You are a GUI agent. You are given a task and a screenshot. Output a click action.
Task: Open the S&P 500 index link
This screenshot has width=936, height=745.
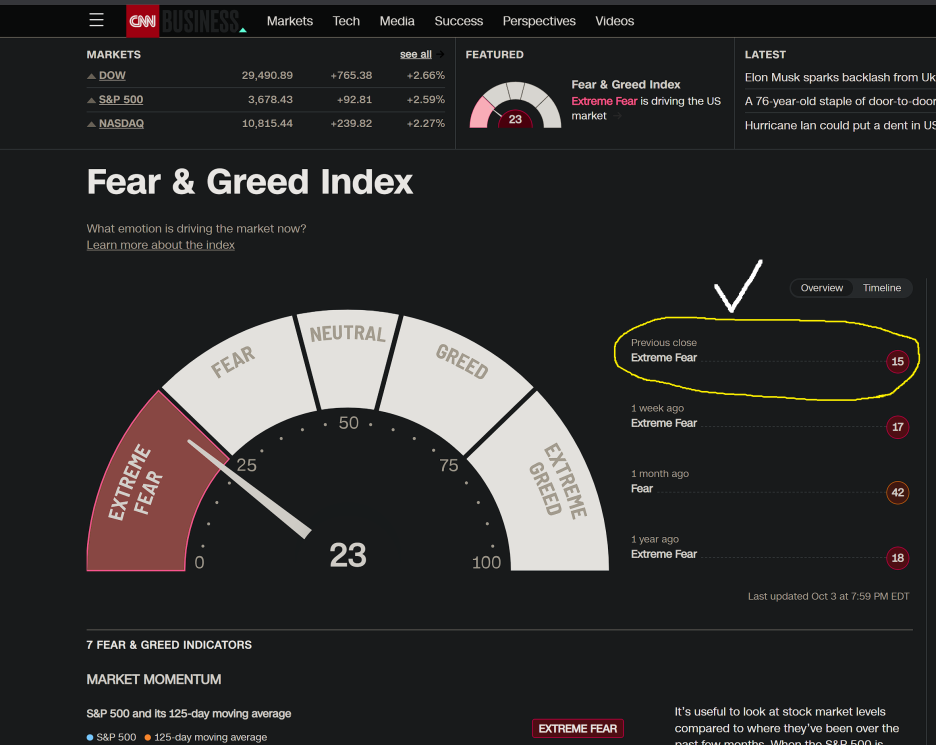121,99
